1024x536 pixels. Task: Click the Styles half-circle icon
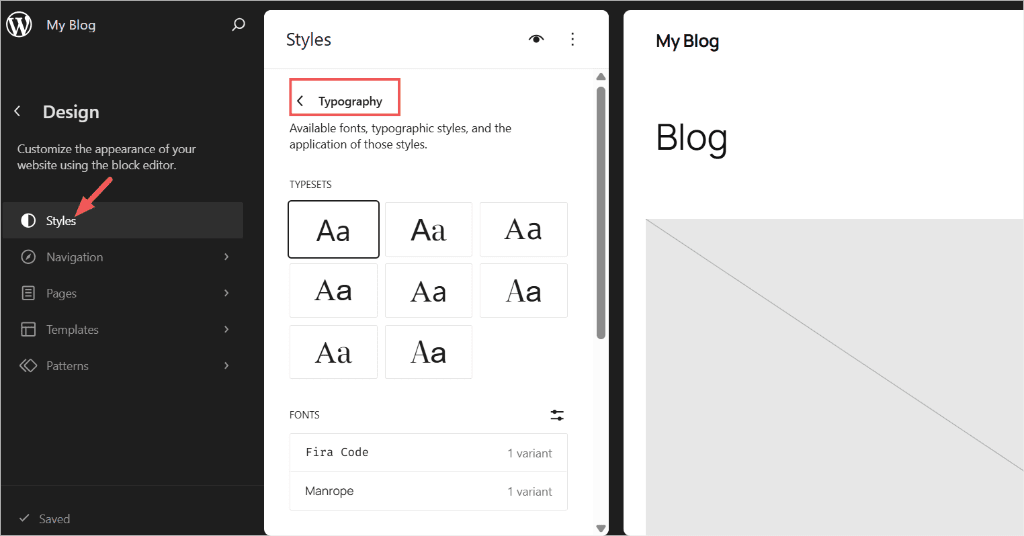tap(28, 221)
